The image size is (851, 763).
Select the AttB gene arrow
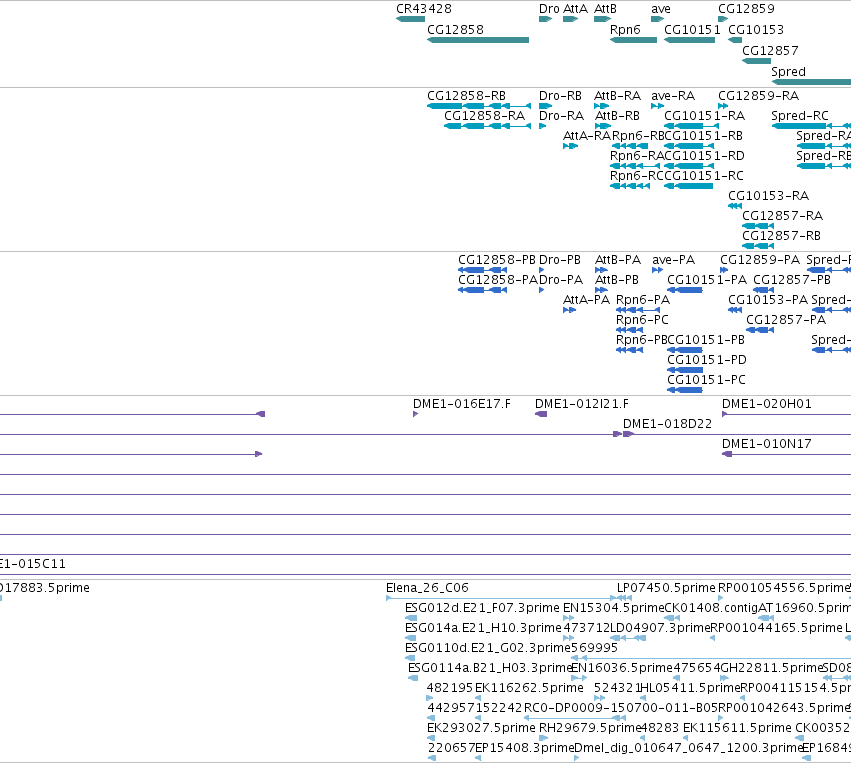click(x=602, y=19)
